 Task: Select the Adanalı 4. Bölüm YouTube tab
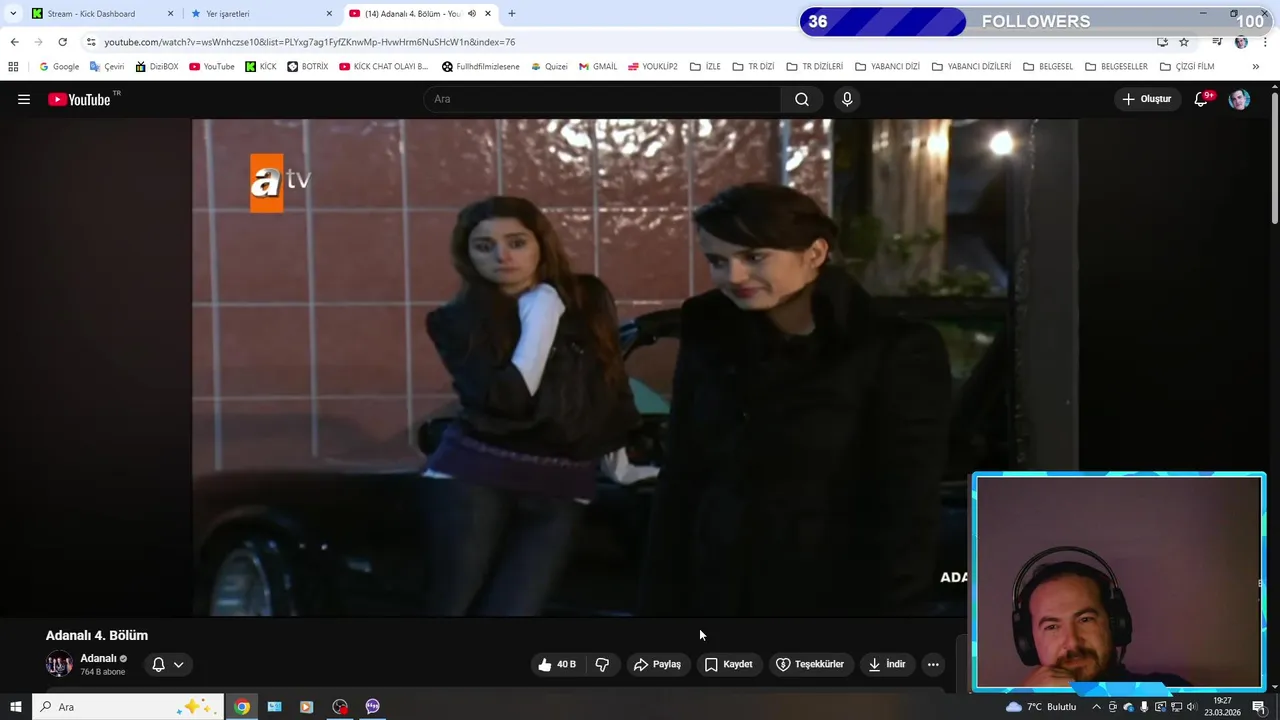tap(420, 14)
